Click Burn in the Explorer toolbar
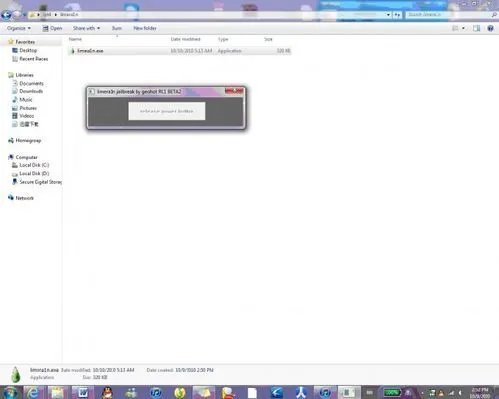 pyautogui.click(x=117, y=28)
